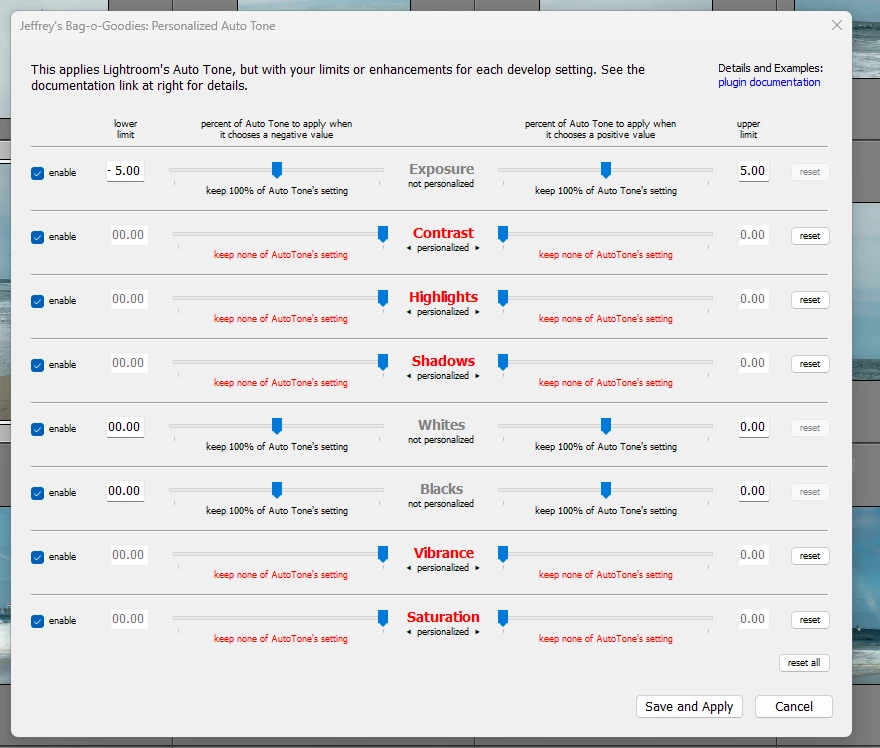The height and width of the screenshot is (748, 880).
Task: Click the Whites lower limit field
Action: tap(125, 426)
